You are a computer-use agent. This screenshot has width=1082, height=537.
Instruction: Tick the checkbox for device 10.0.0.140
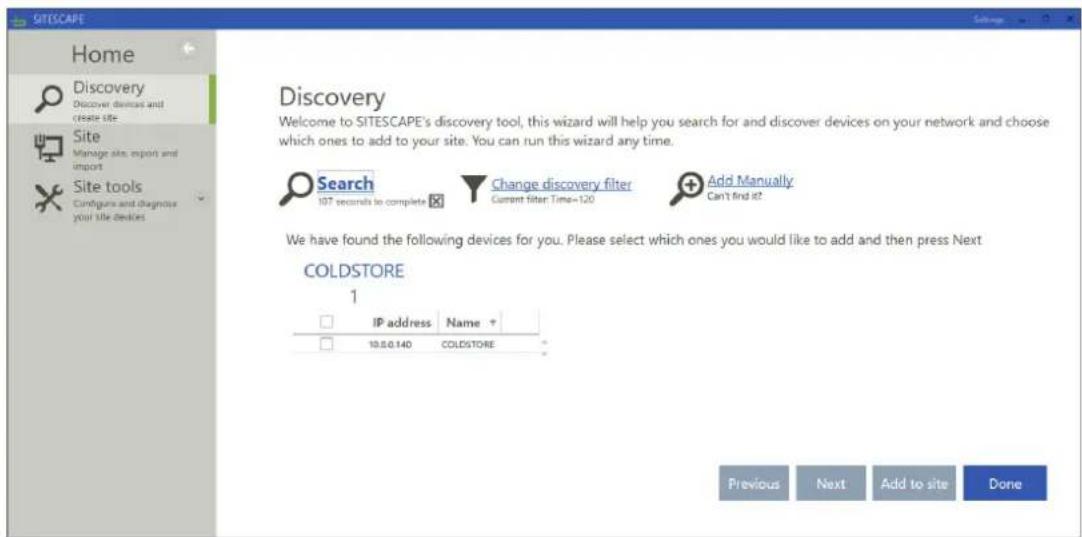point(327,343)
